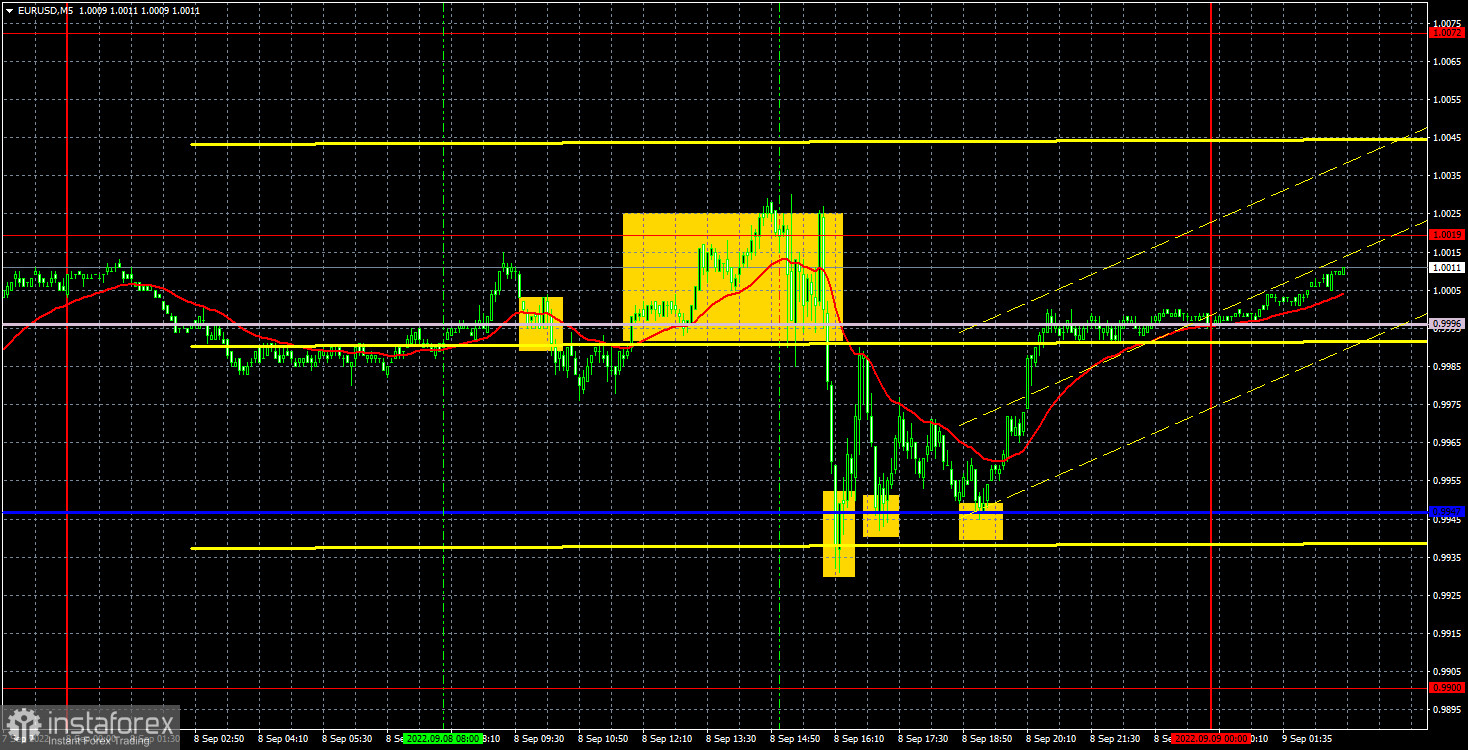Click the 8 Sep 10:50 time label
Image resolution: width=1468 pixels, height=750 pixels.
603,738
